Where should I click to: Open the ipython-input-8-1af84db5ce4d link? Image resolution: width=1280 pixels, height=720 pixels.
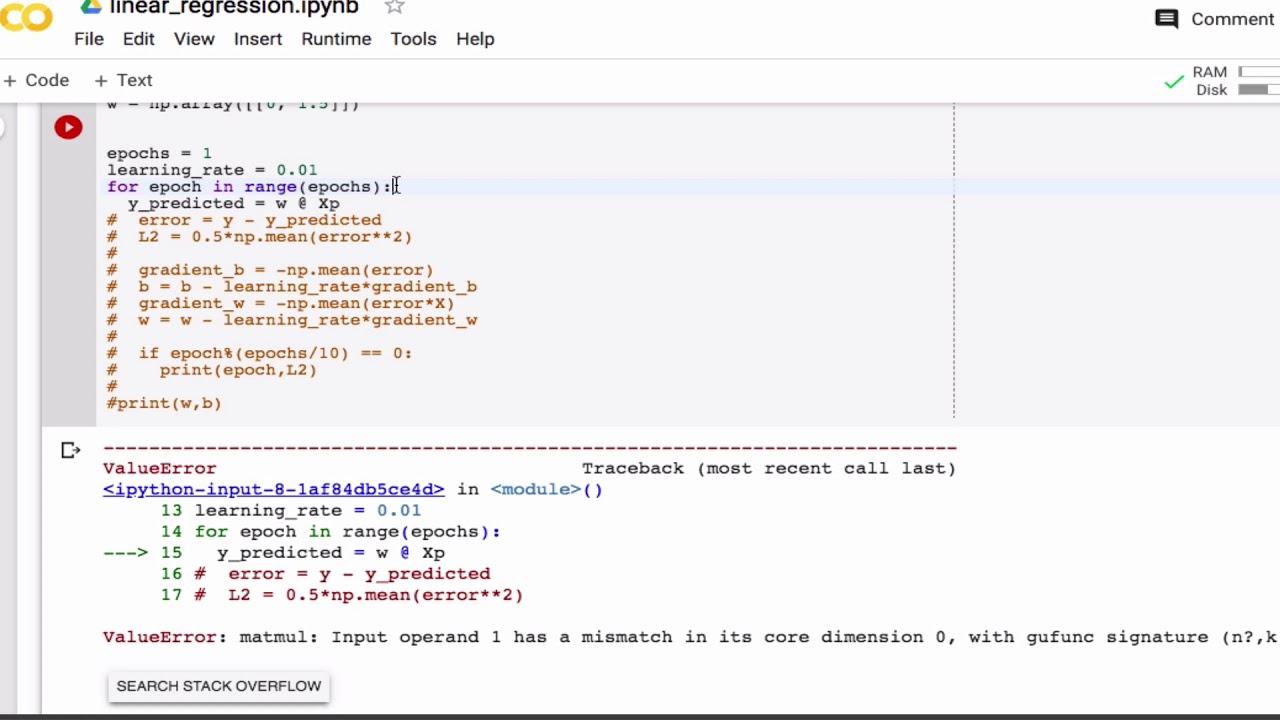click(x=273, y=489)
